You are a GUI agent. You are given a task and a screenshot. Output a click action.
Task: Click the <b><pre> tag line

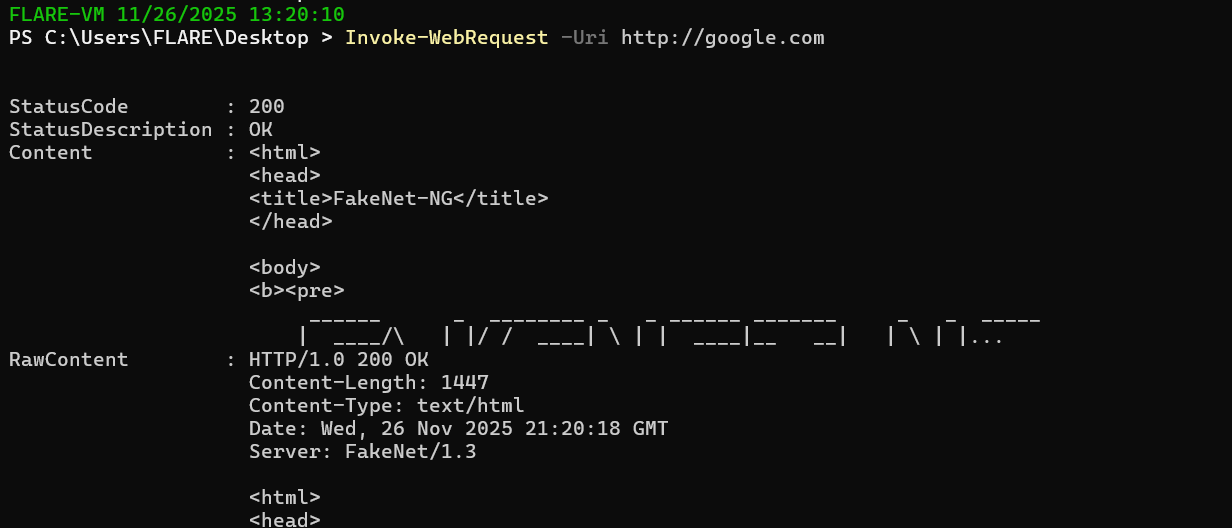[296, 290]
